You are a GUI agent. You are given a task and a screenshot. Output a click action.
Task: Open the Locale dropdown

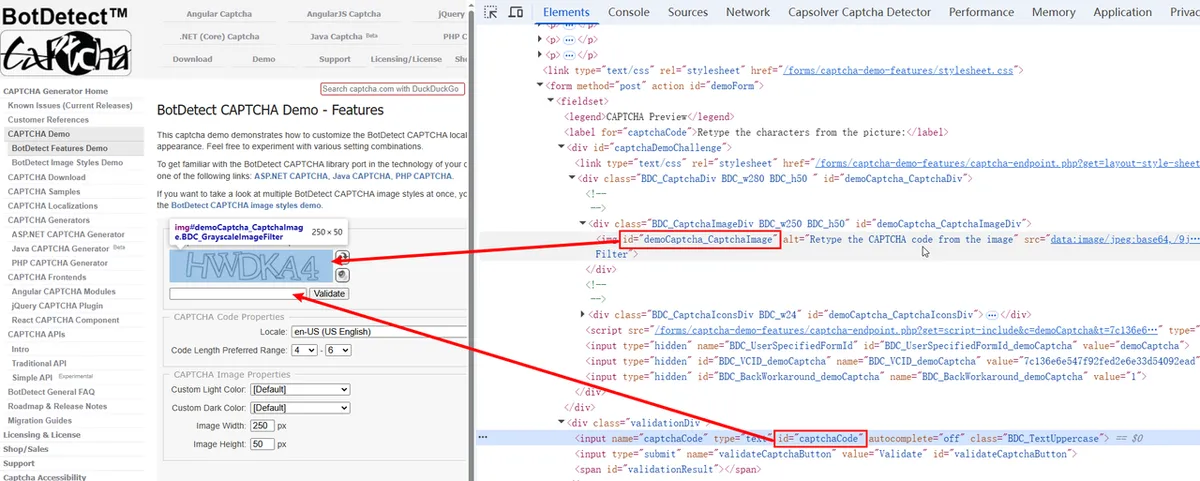[377, 331]
